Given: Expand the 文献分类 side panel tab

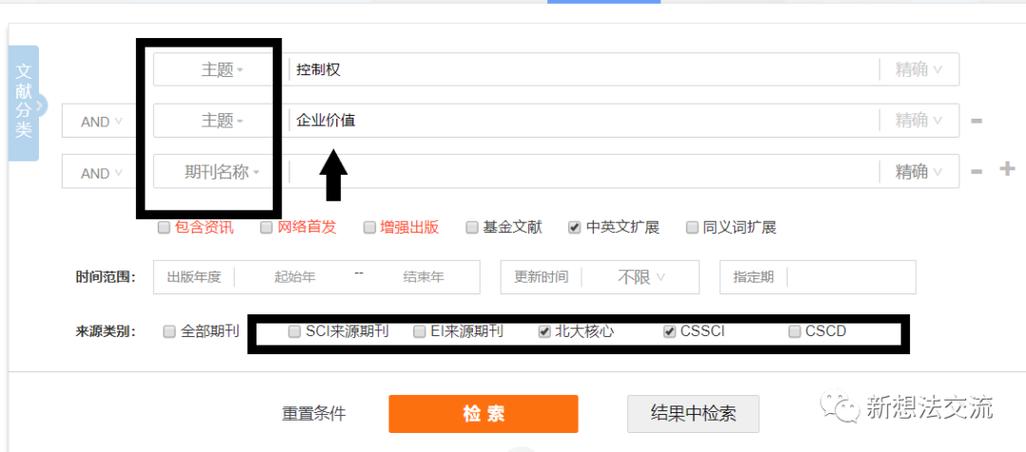Looking at the screenshot, I should 24,103.
